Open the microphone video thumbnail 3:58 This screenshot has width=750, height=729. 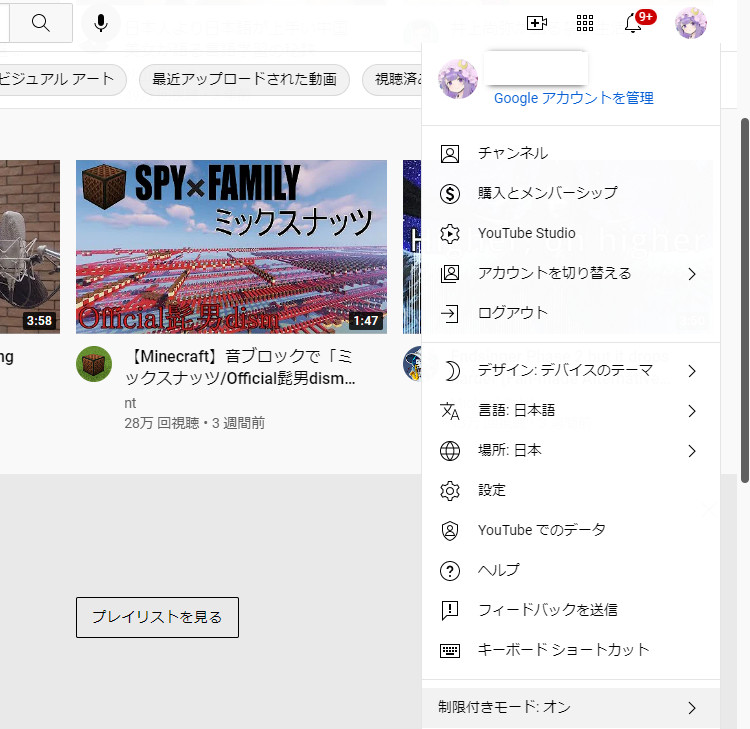click(30, 247)
